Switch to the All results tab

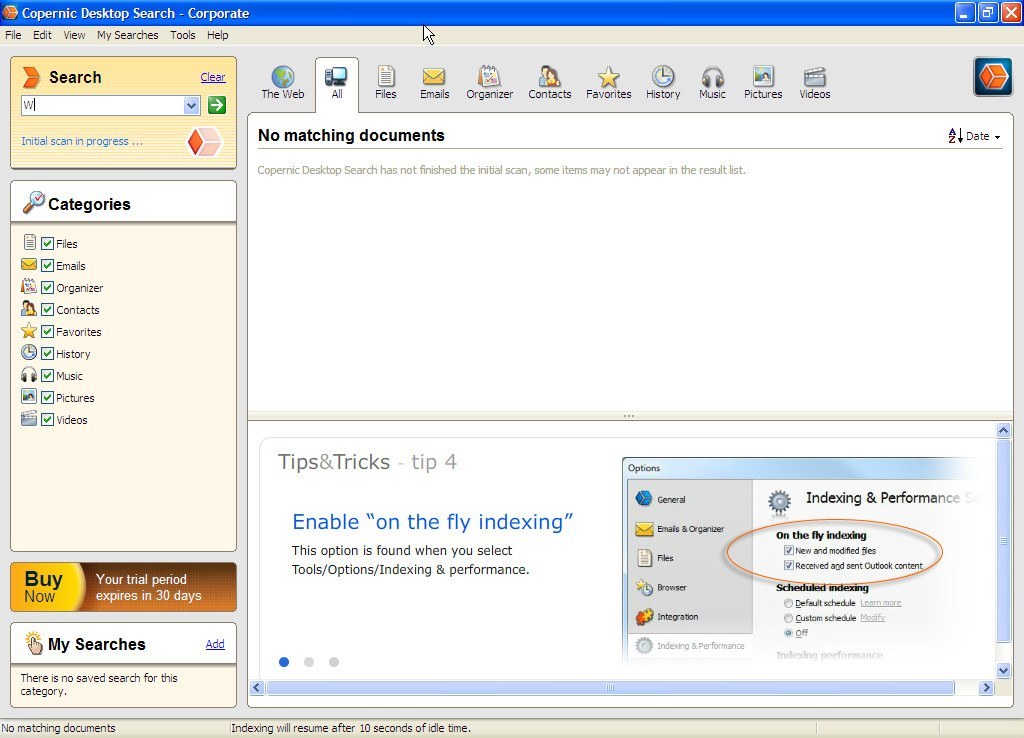[336, 82]
